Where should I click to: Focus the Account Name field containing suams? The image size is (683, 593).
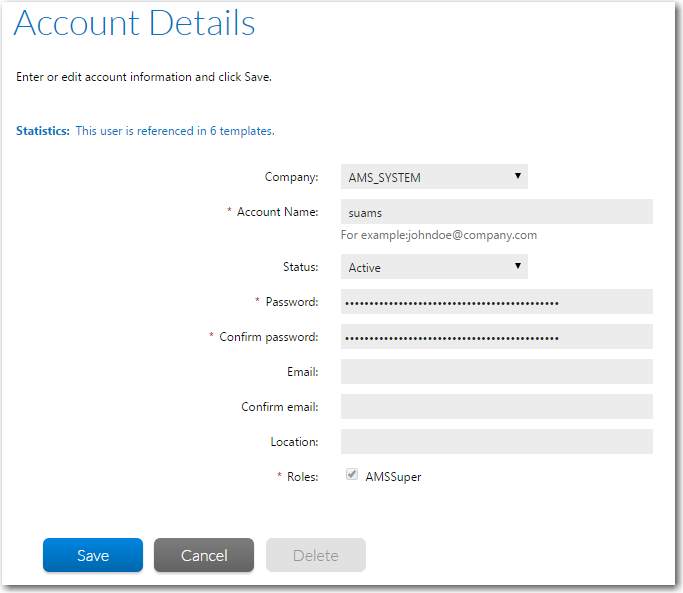tap(496, 212)
